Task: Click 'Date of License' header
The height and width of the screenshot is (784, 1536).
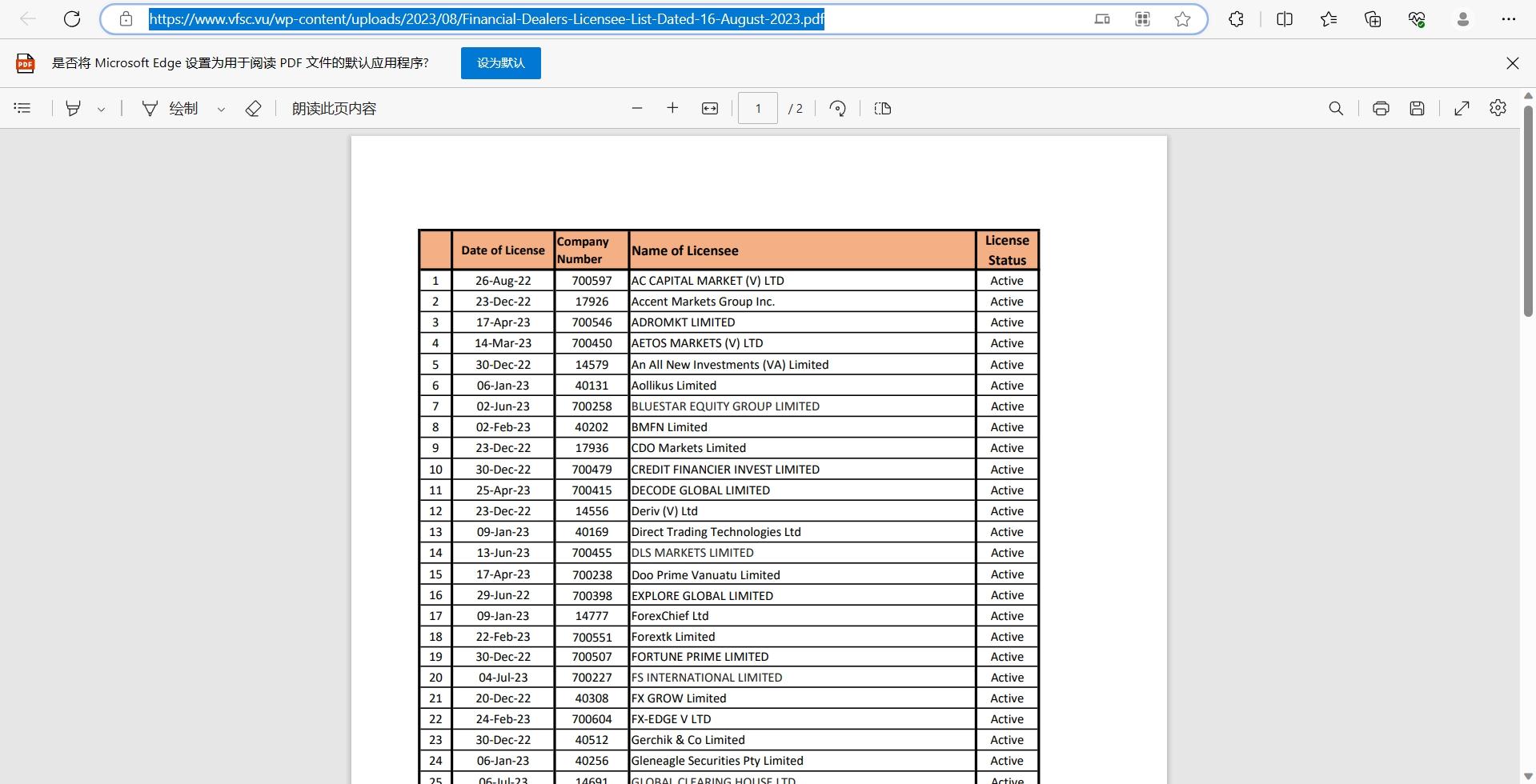Action: click(503, 250)
